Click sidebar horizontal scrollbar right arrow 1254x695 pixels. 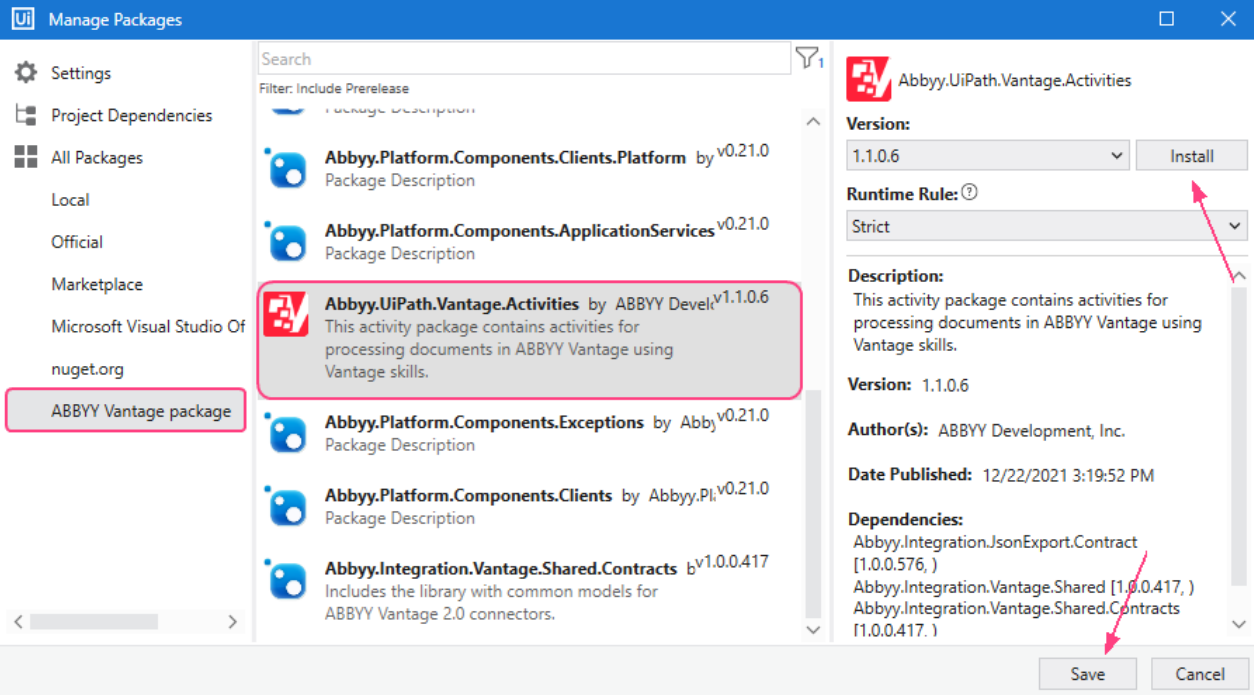pyautogui.click(x=232, y=621)
